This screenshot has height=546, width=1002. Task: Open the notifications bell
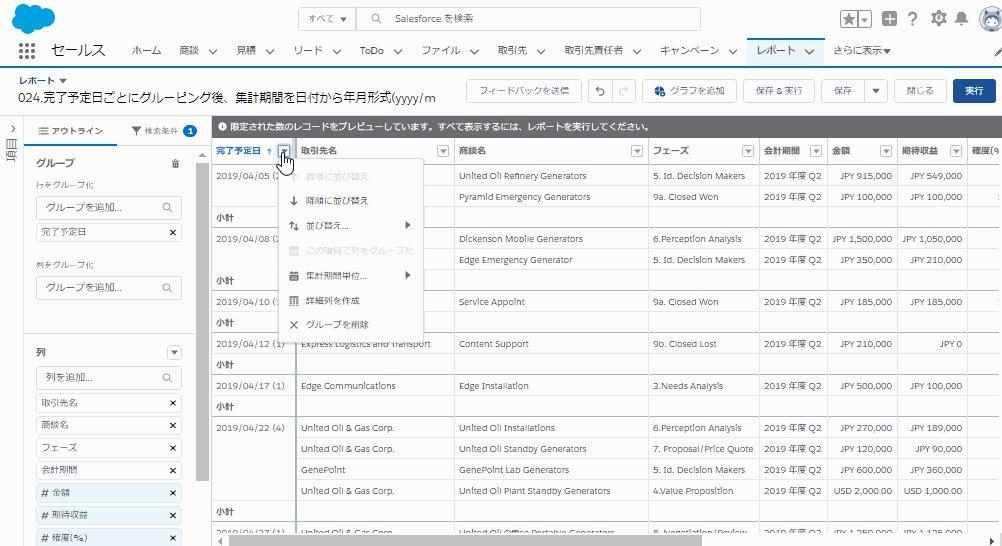click(x=961, y=19)
